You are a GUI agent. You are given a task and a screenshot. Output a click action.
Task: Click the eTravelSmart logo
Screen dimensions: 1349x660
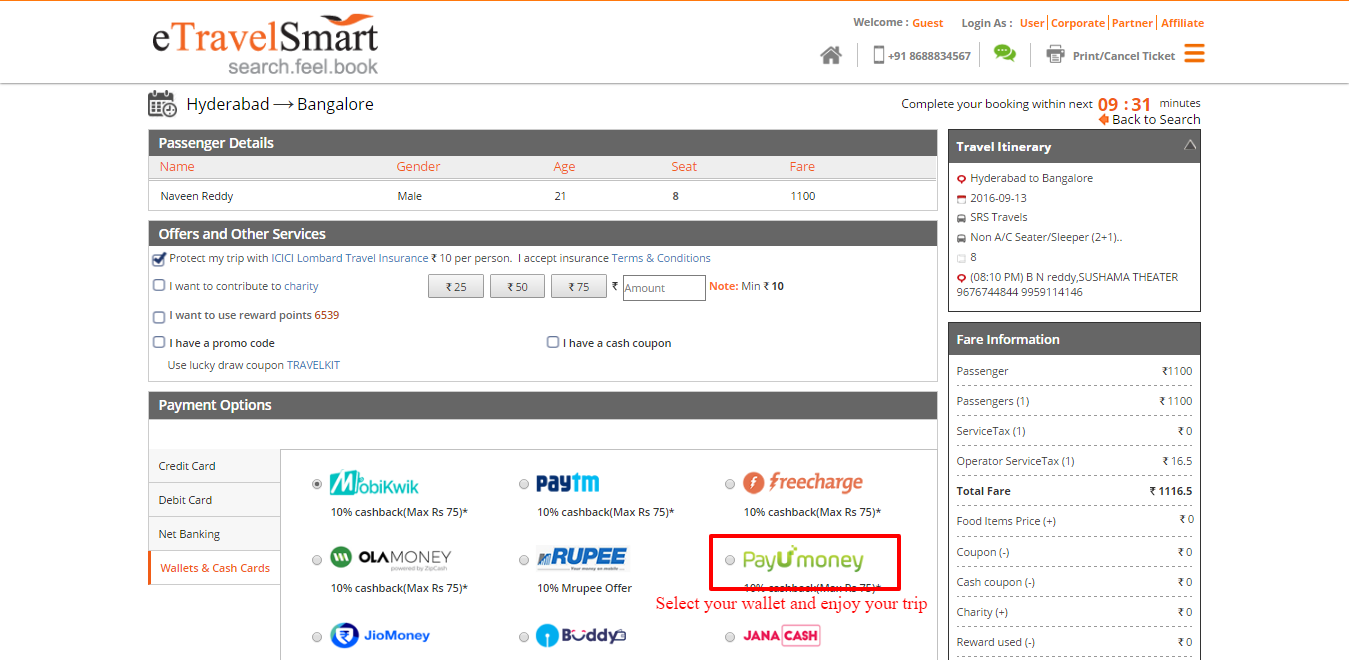pos(265,45)
